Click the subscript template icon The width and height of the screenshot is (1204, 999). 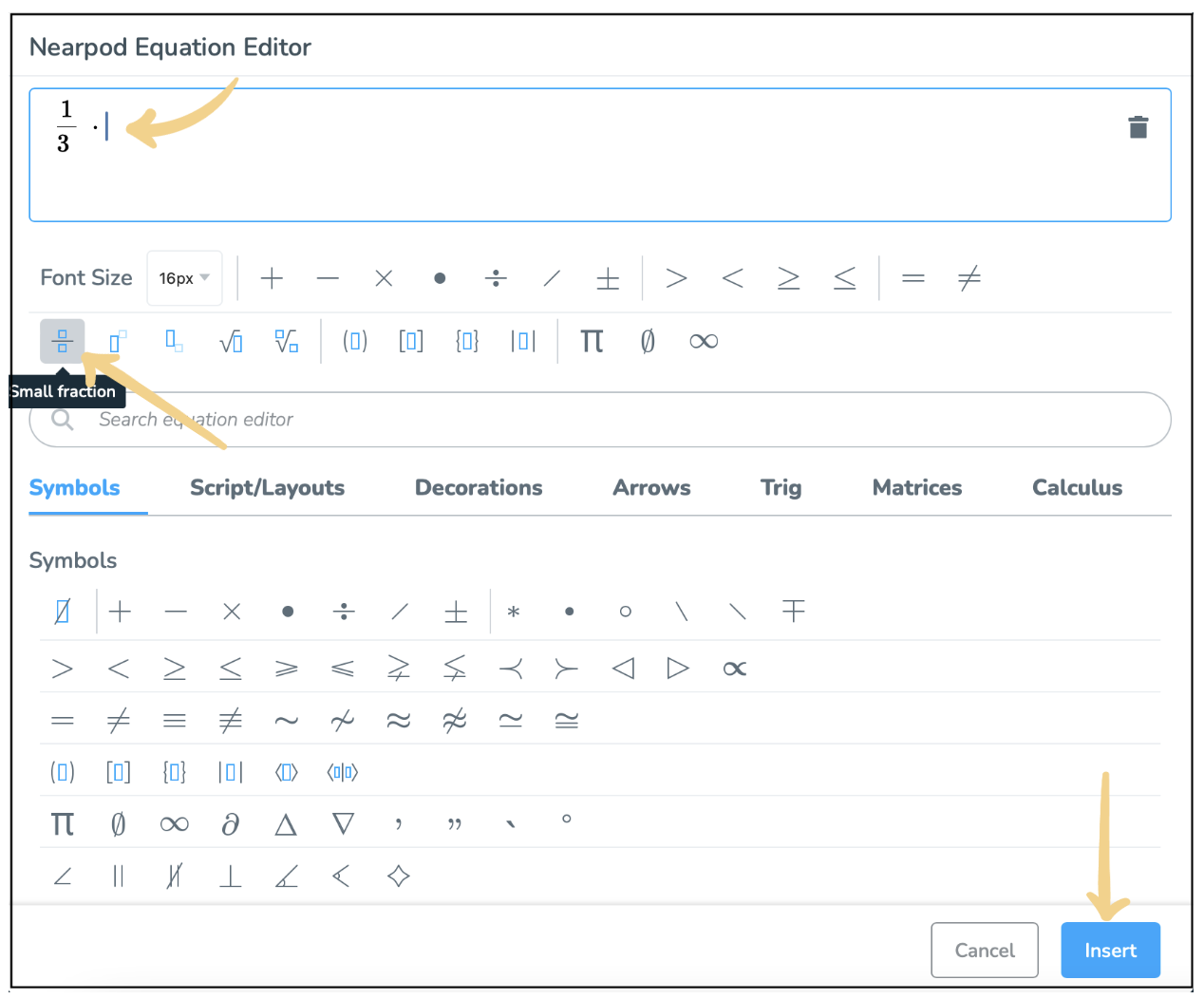174,341
